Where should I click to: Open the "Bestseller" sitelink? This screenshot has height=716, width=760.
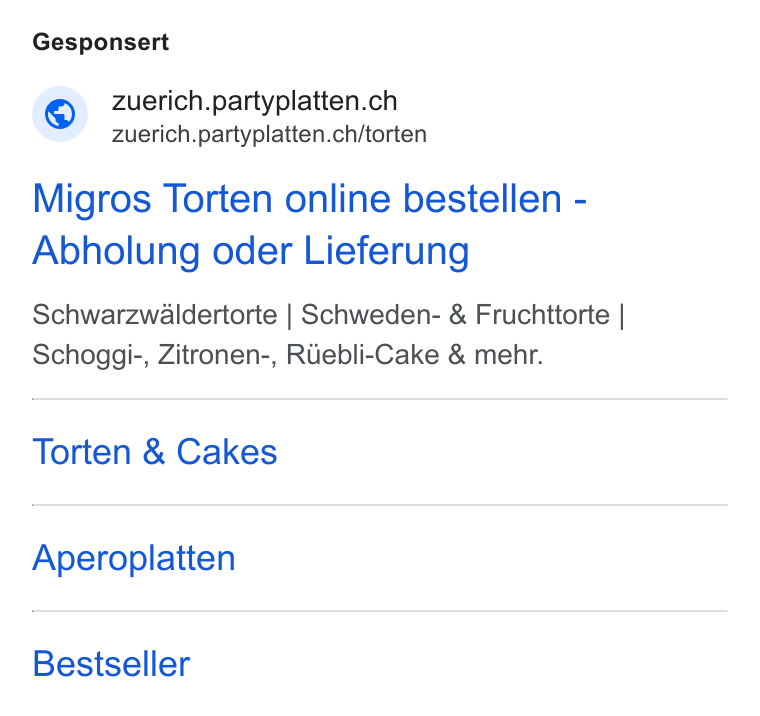point(111,664)
